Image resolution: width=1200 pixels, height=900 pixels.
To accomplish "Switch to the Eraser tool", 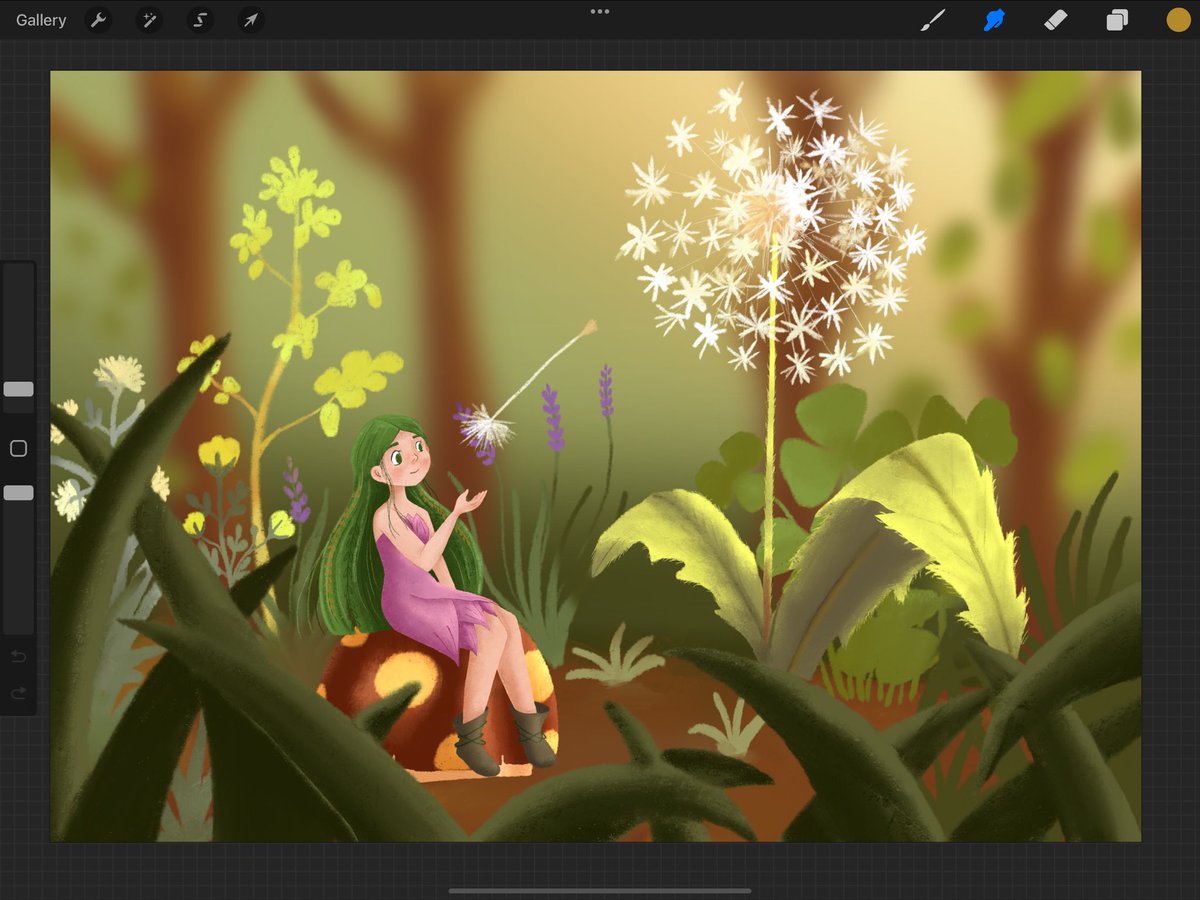I will [x=1055, y=20].
